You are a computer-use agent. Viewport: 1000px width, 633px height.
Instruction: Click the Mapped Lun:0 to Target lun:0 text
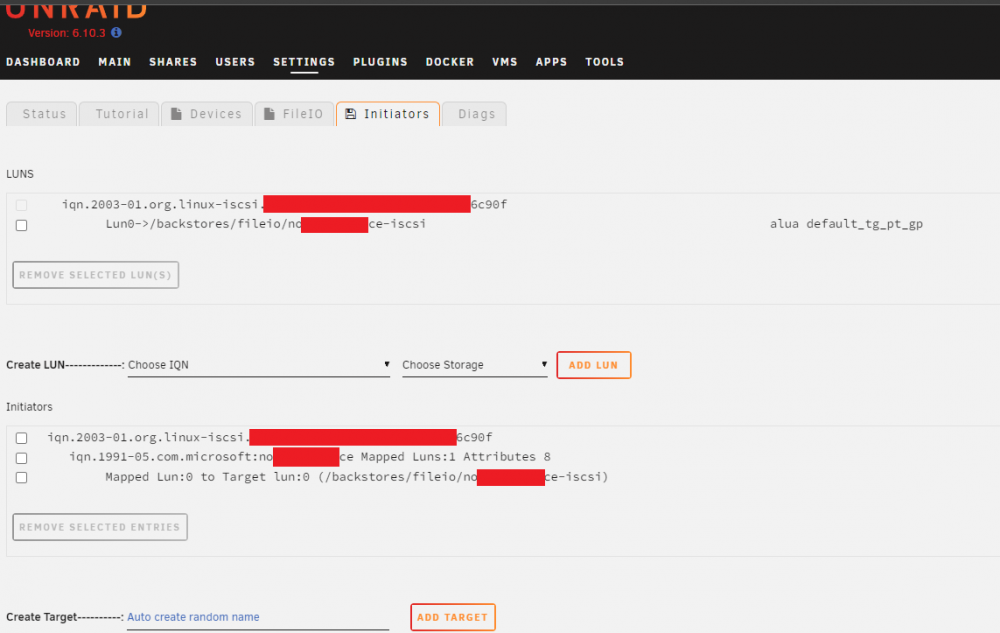(207, 477)
